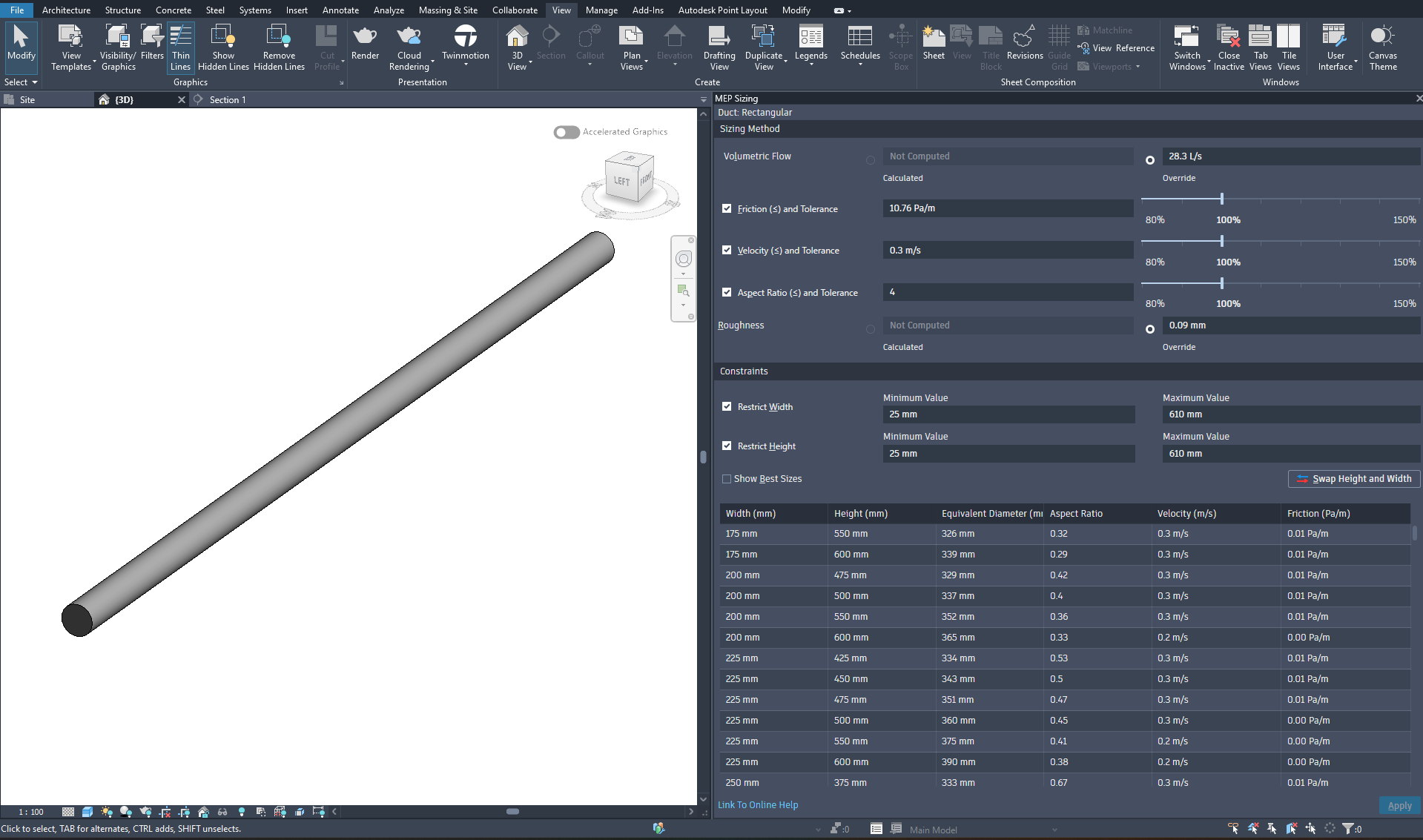
Task: Select Volumetric Flow Override radio button
Action: tap(1150, 160)
